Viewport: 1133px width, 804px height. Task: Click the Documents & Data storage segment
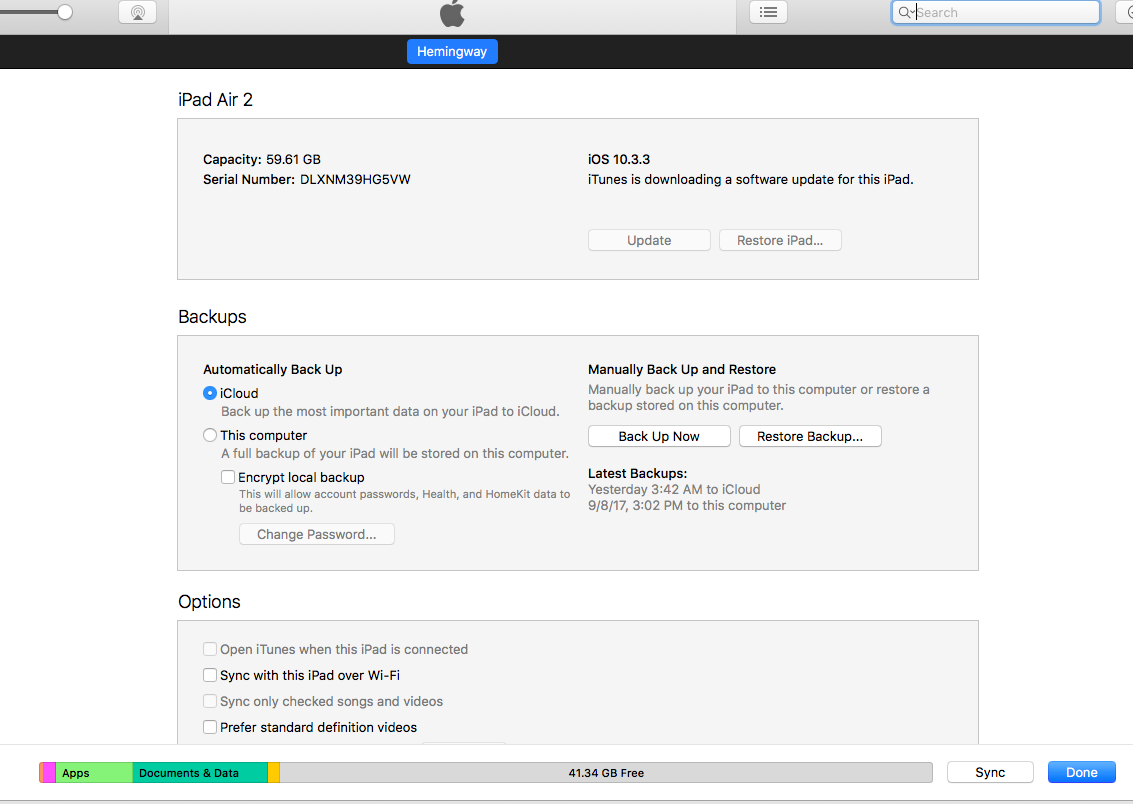[x=200, y=773]
